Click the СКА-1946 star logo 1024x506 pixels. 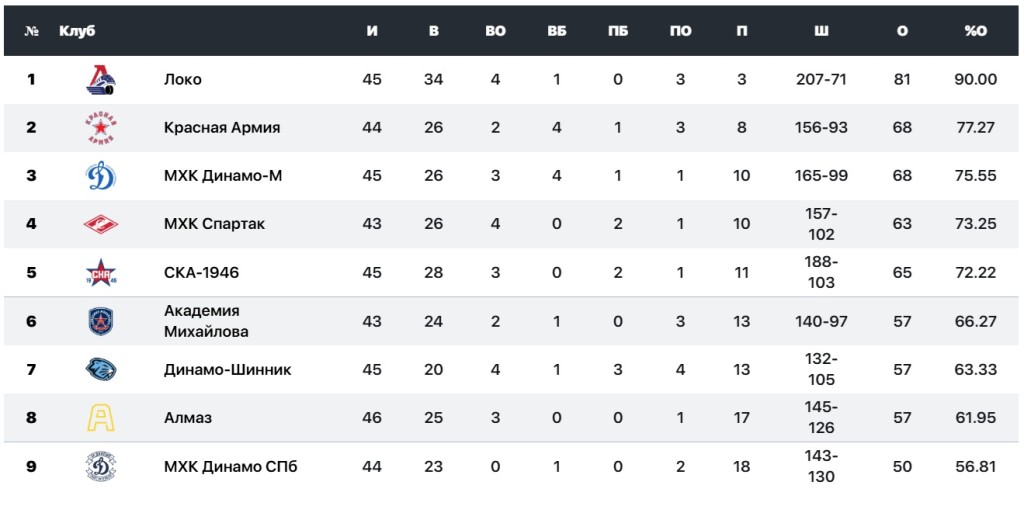pos(102,272)
